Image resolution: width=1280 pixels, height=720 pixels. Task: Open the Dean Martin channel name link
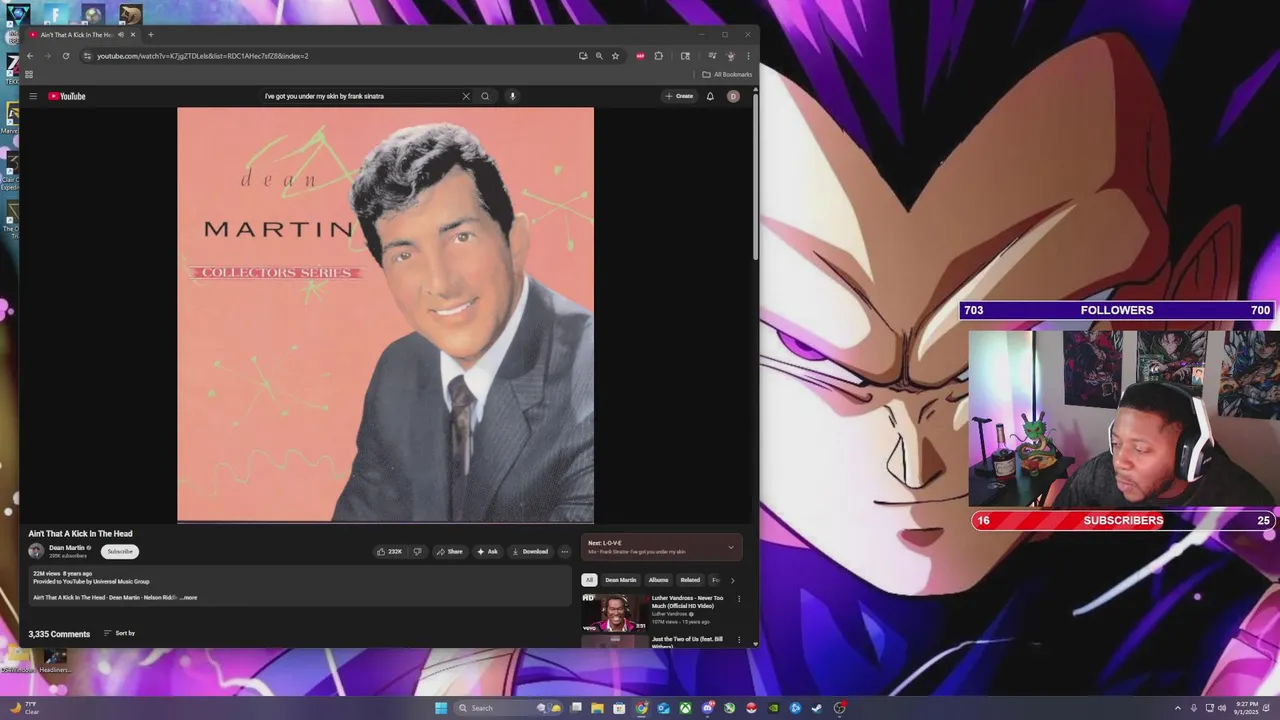67,548
